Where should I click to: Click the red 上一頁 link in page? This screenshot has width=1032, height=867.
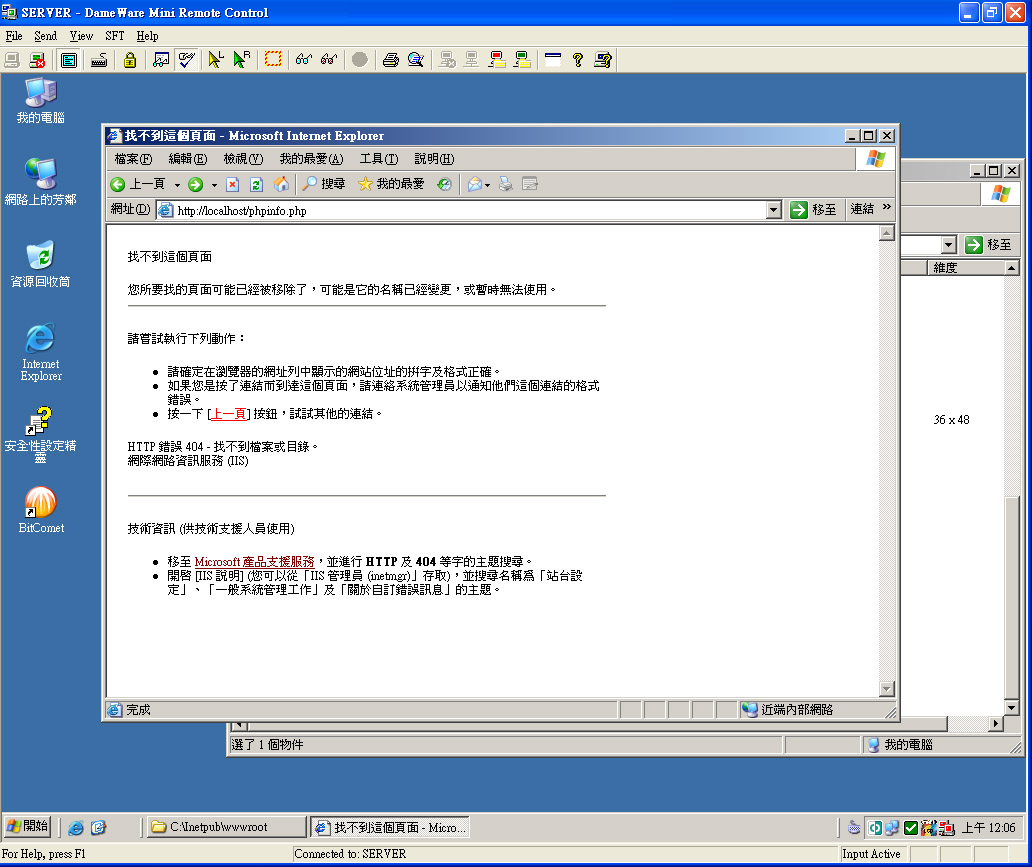click(228, 413)
